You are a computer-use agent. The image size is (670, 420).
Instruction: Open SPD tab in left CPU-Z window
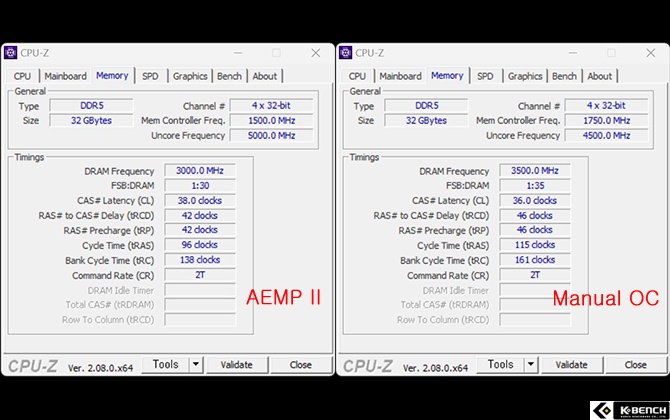150,76
